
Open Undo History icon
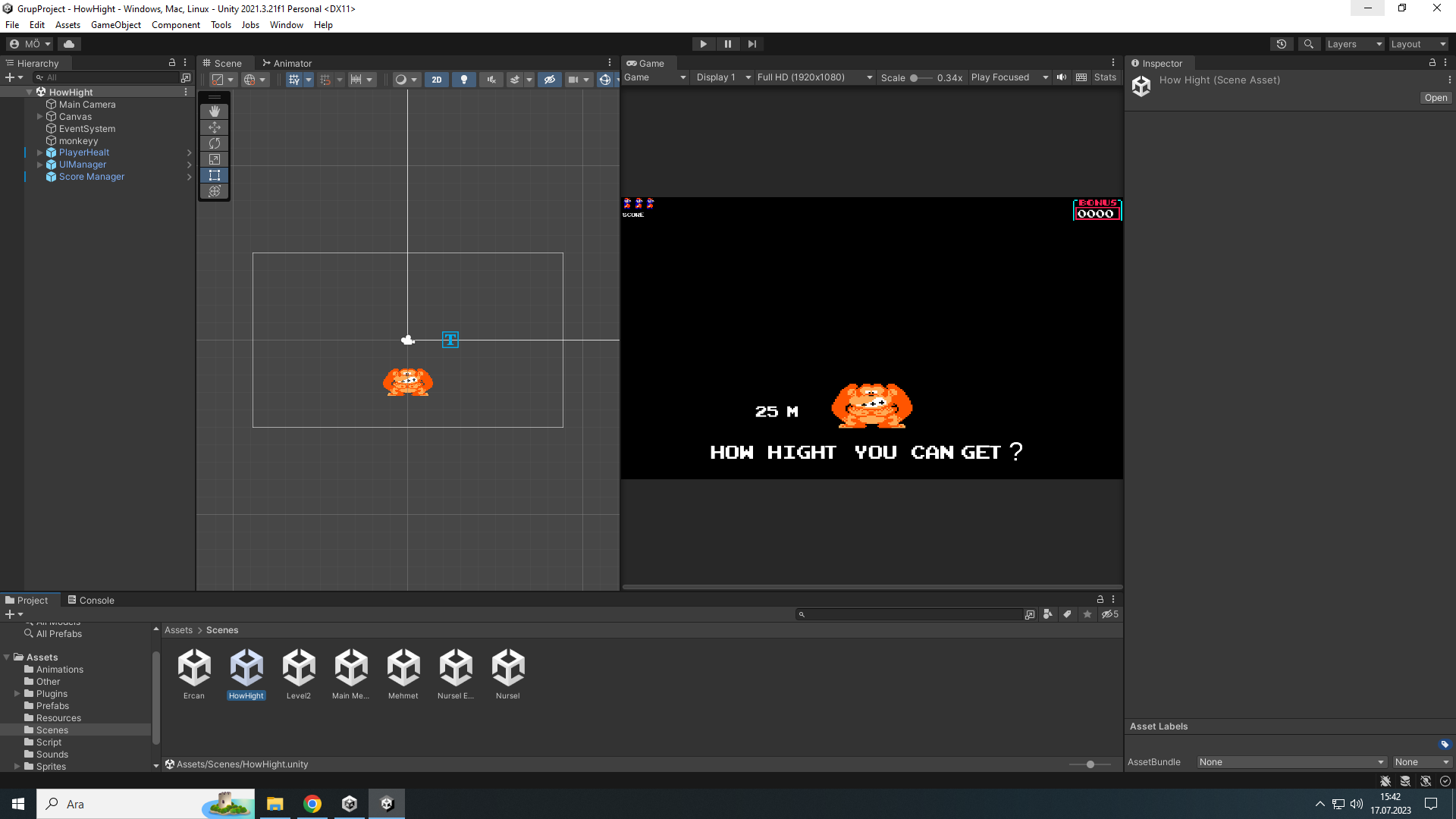tap(1282, 44)
